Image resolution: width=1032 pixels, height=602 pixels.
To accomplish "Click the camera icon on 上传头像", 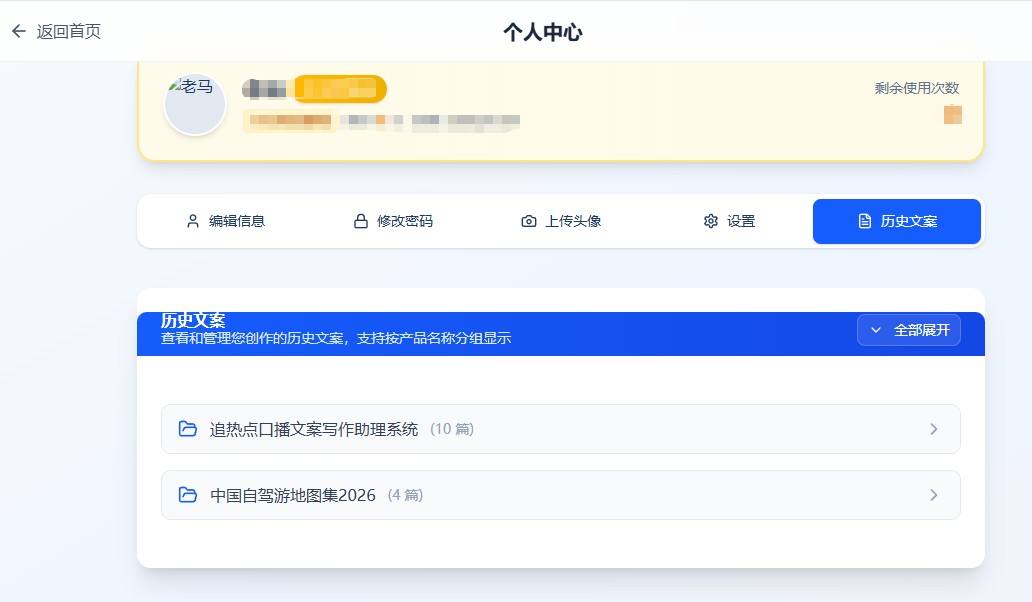I will tap(529, 221).
